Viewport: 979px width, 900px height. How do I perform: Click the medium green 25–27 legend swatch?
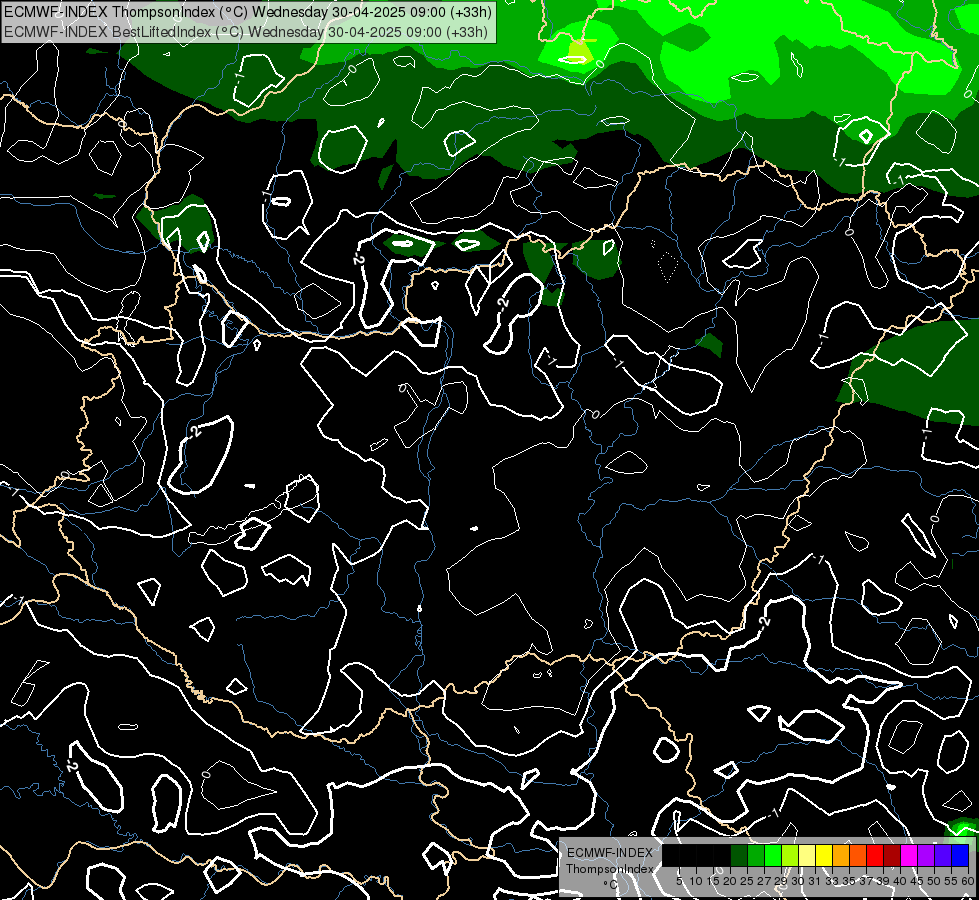point(756,855)
